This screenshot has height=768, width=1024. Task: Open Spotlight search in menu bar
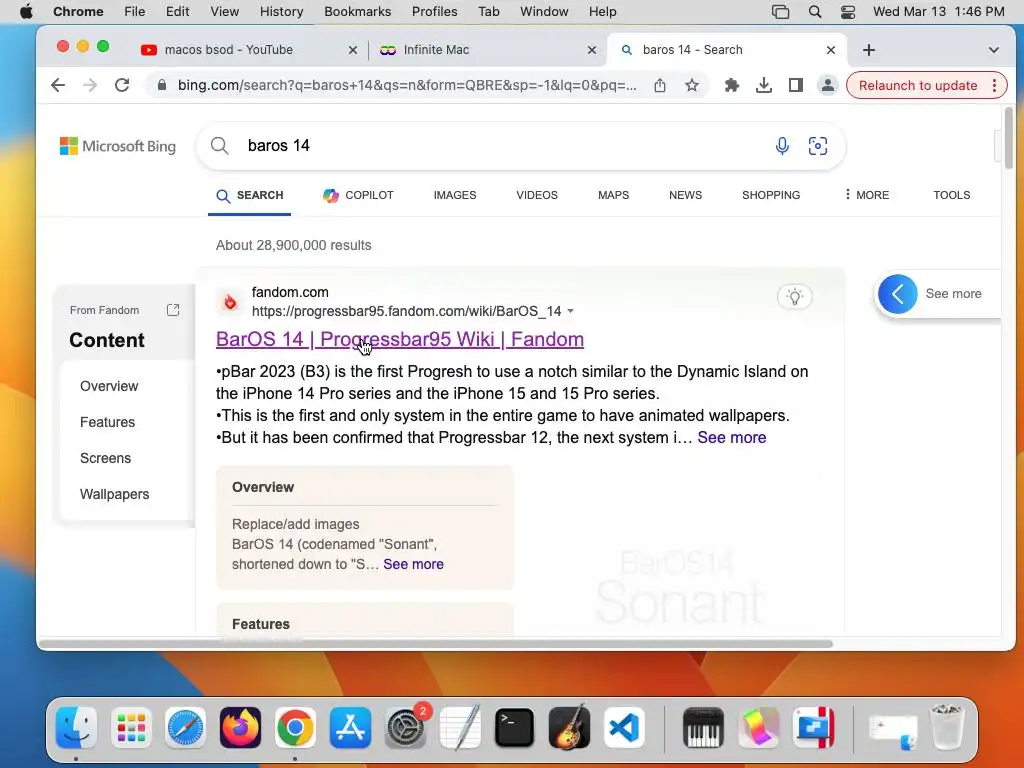[x=814, y=12]
